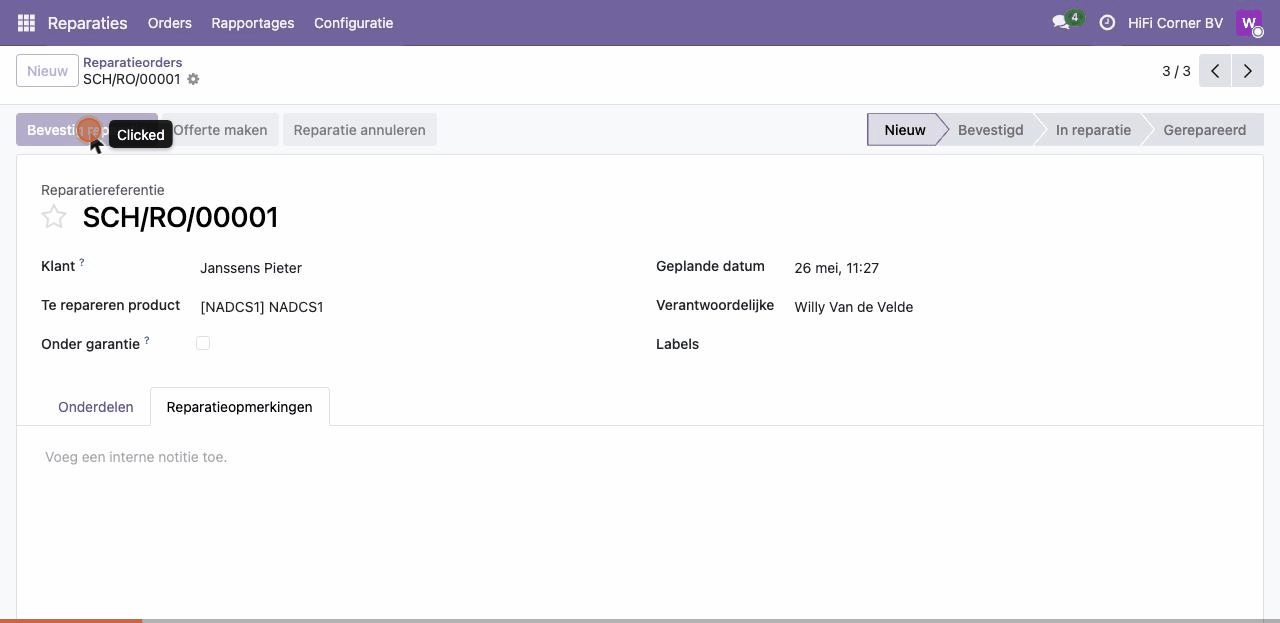Image resolution: width=1280 pixels, height=623 pixels.
Task: Click the internal note text area
Action: 640,457
